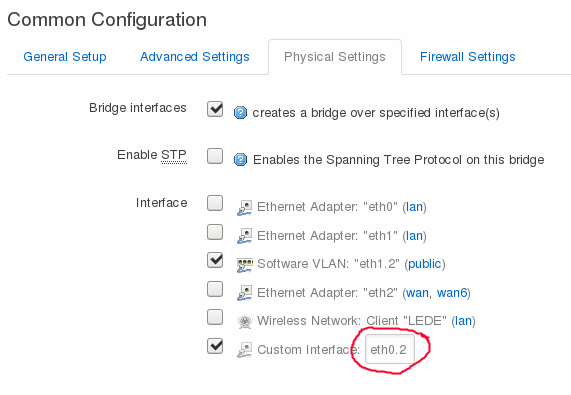Uncheck the eth1.2 Software VLAN checkbox
Image resolution: width=571 pixels, height=395 pixels.
tap(215, 260)
